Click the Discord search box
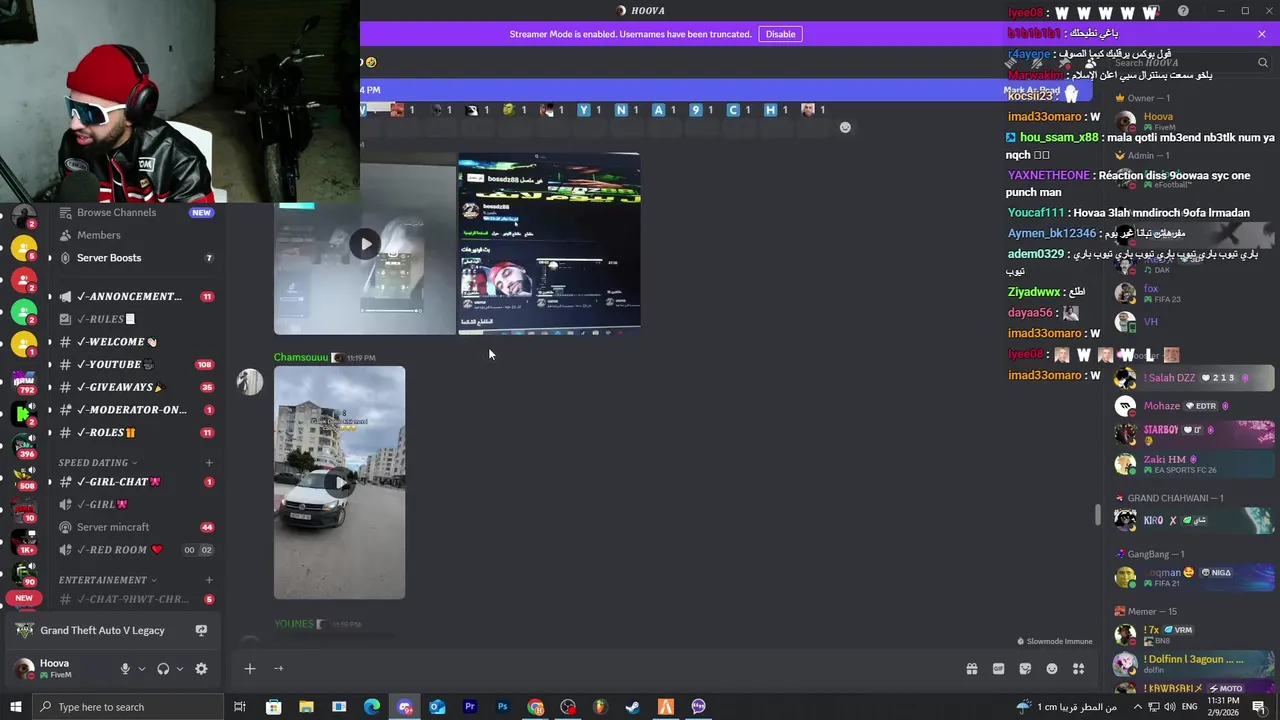This screenshot has width=1280, height=720. click(x=1190, y=62)
